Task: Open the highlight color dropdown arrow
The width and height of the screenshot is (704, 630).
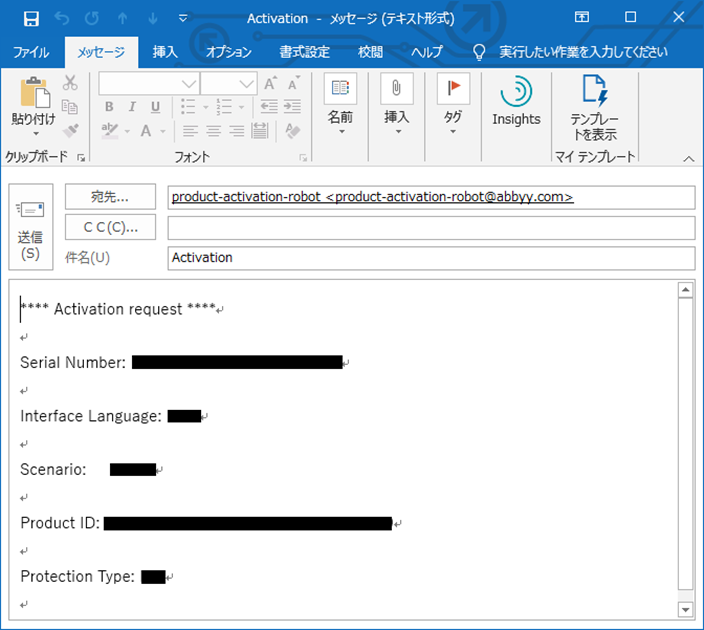Action: [128, 132]
